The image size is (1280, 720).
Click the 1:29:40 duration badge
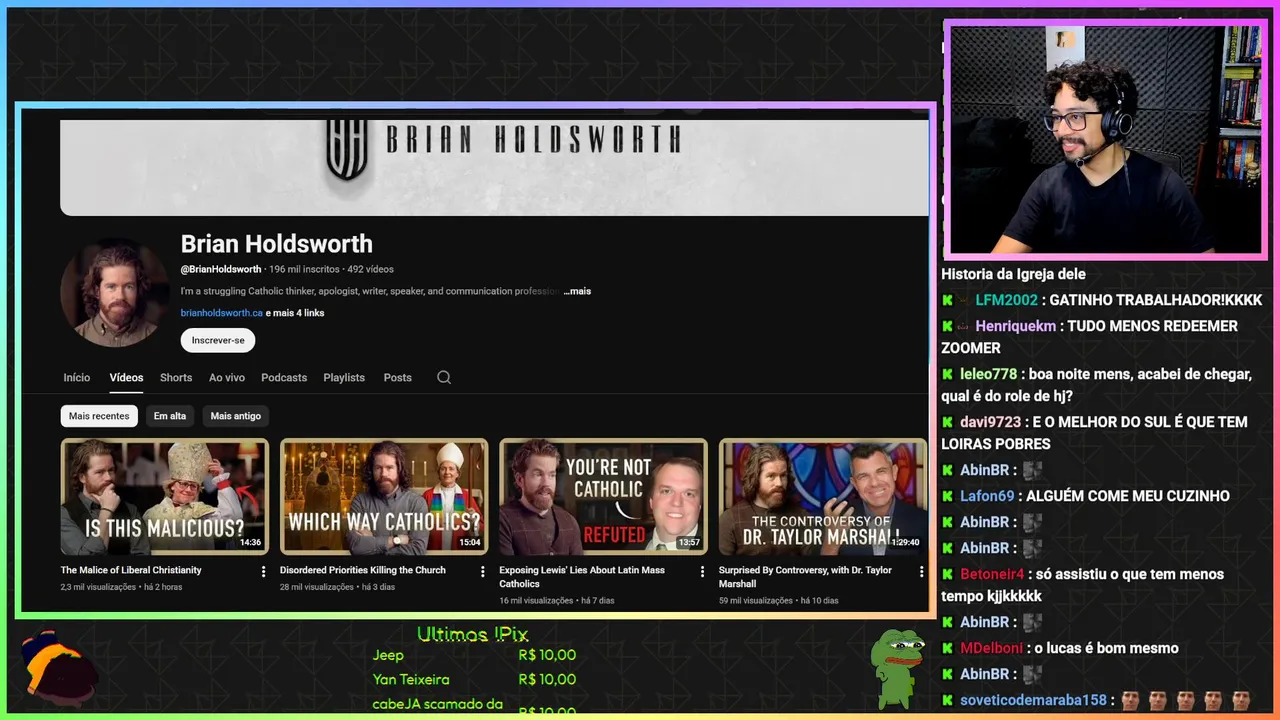tap(905, 542)
